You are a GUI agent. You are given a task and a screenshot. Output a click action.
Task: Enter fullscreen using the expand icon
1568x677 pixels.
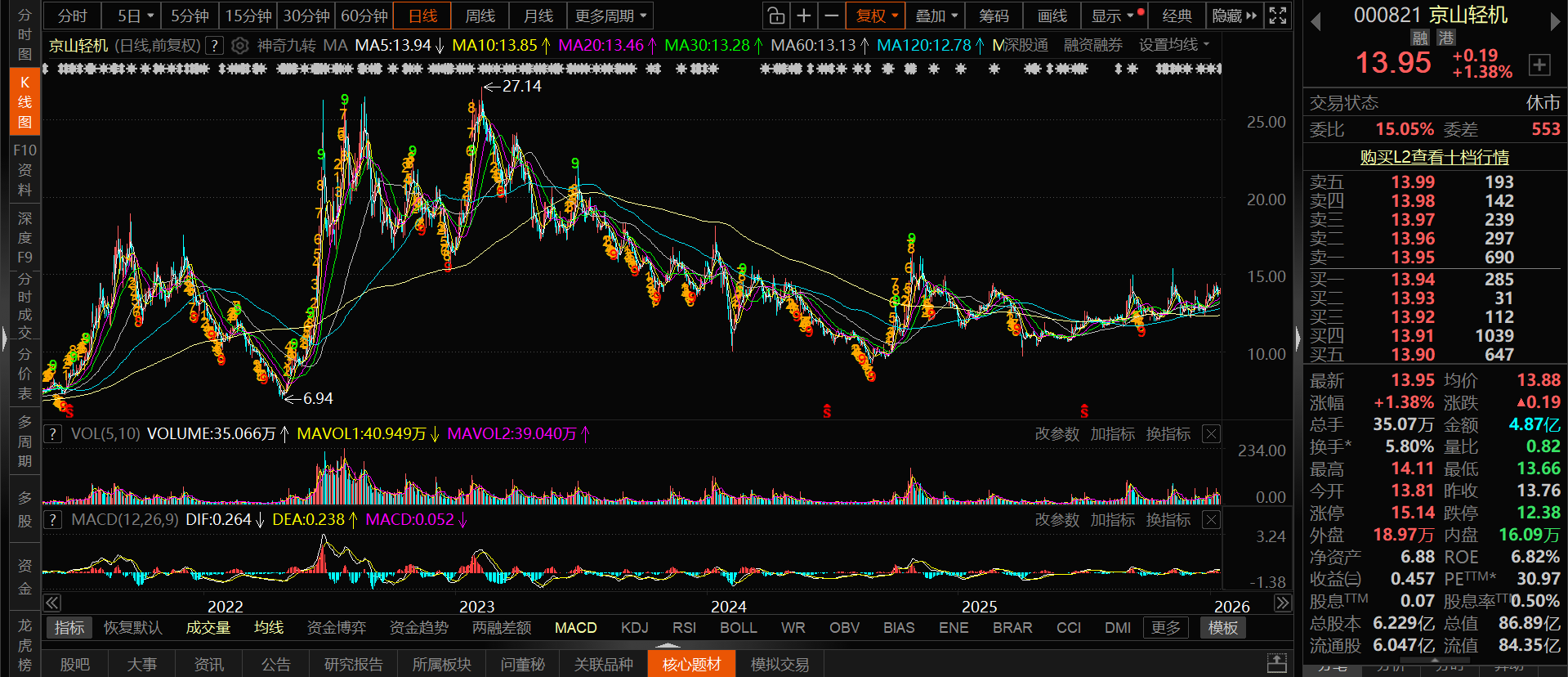[1278, 16]
